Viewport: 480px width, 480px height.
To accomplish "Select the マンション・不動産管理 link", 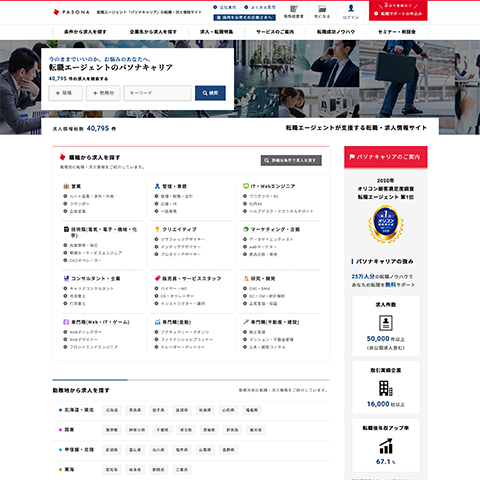I will pos(271,339).
